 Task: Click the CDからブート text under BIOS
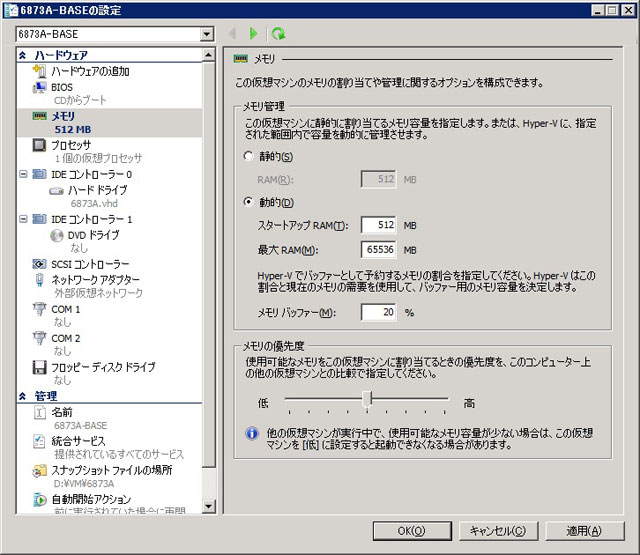(x=80, y=100)
